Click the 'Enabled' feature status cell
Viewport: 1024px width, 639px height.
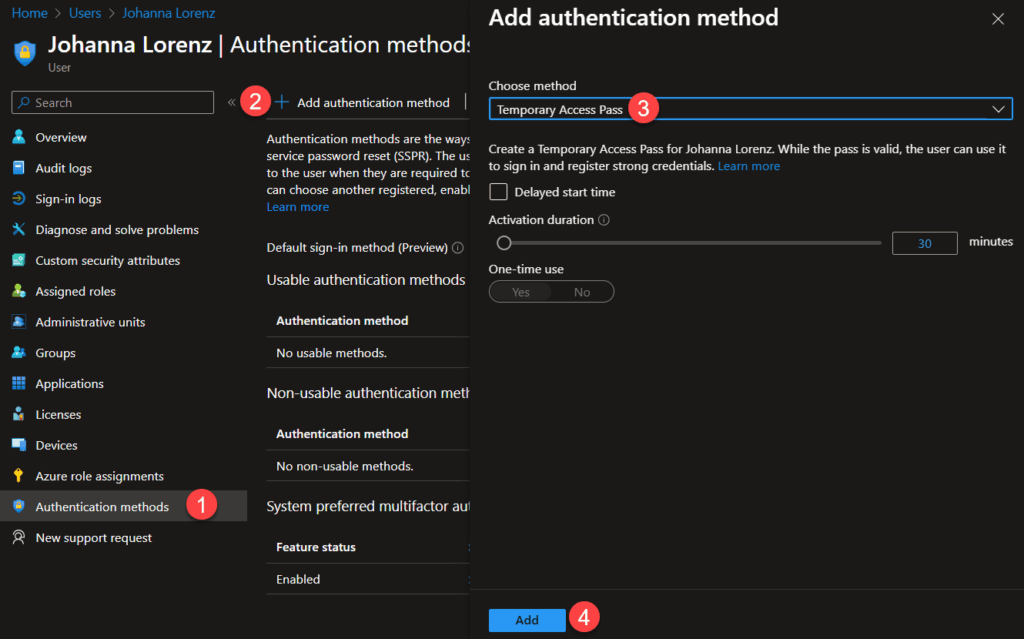(298, 579)
